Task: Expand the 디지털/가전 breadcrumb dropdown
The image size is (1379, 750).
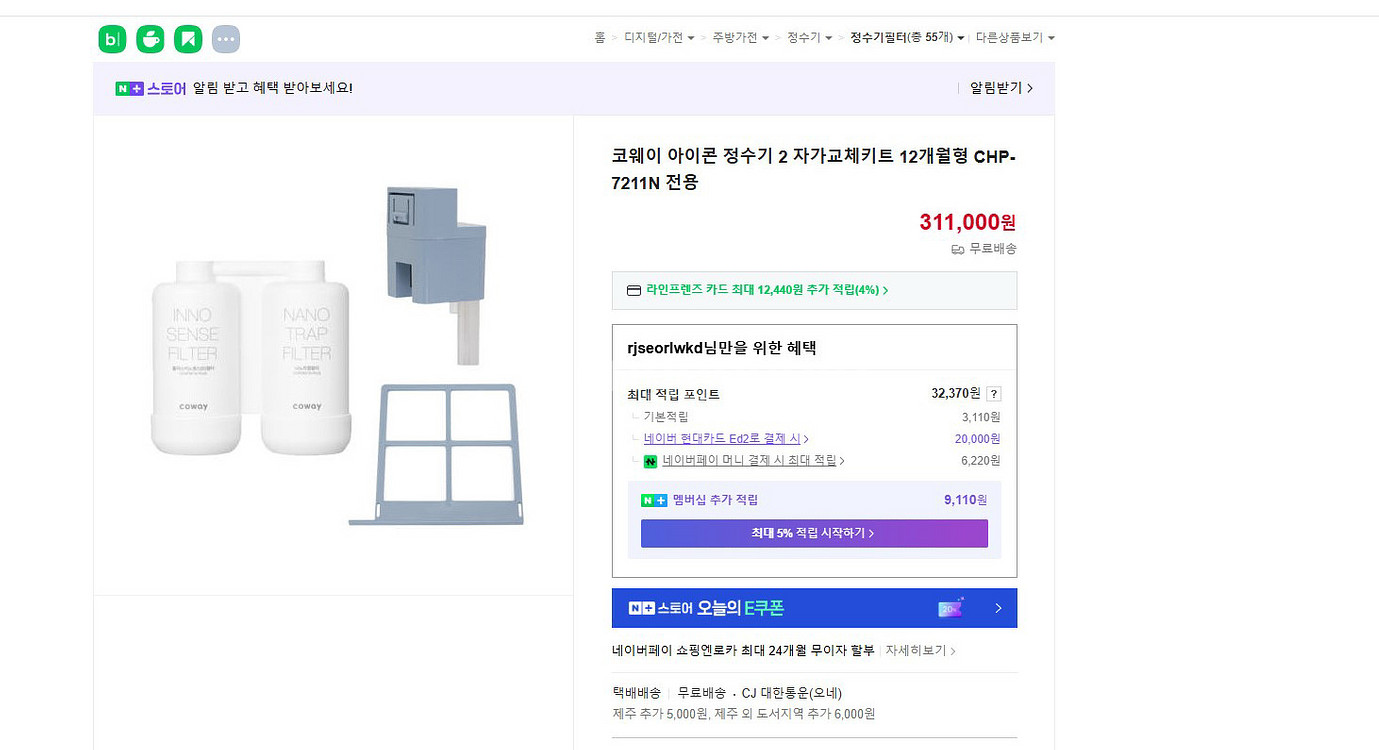Action: click(x=659, y=38)
